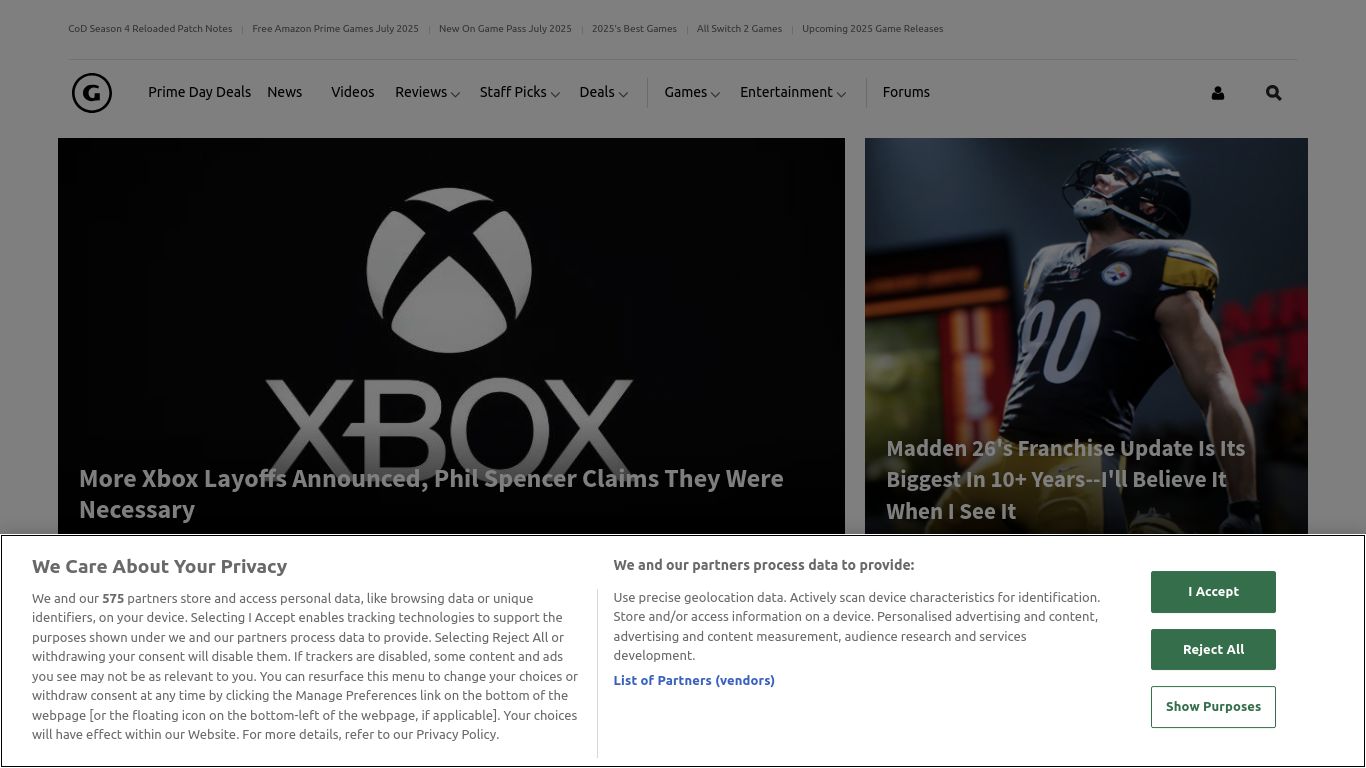Open List of Partners (vendors) link
Viewport: 1366px width, 768px height.
point(694,680)
